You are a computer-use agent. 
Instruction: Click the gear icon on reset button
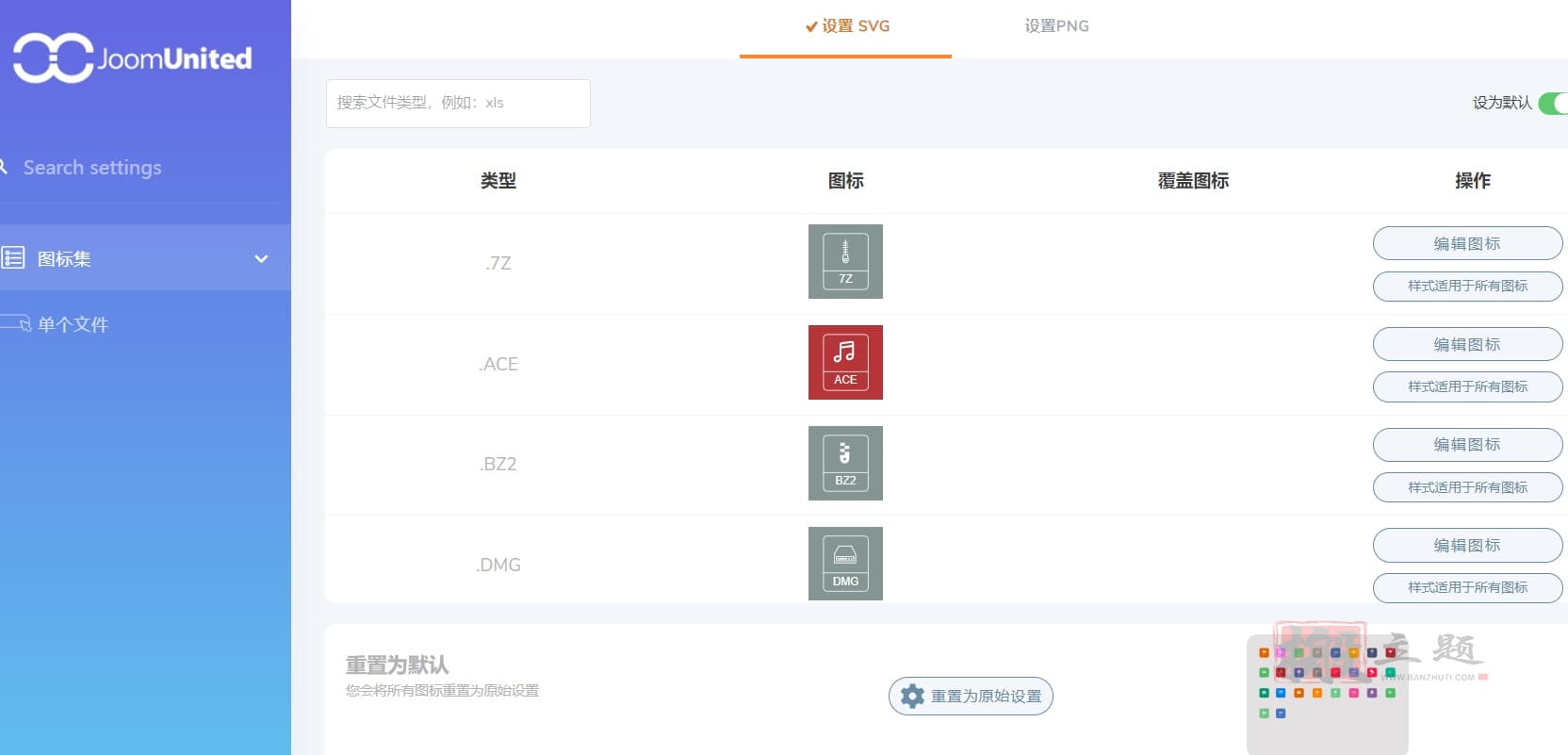(912, 697)
